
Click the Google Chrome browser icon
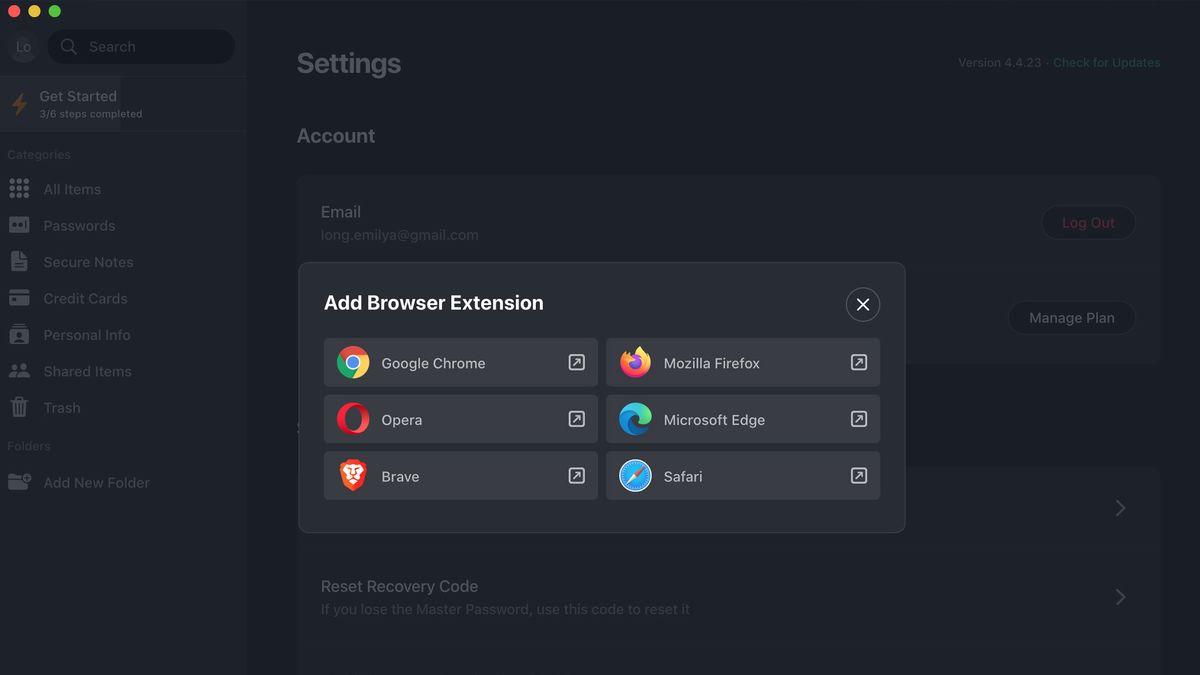(x=353, y=362)
